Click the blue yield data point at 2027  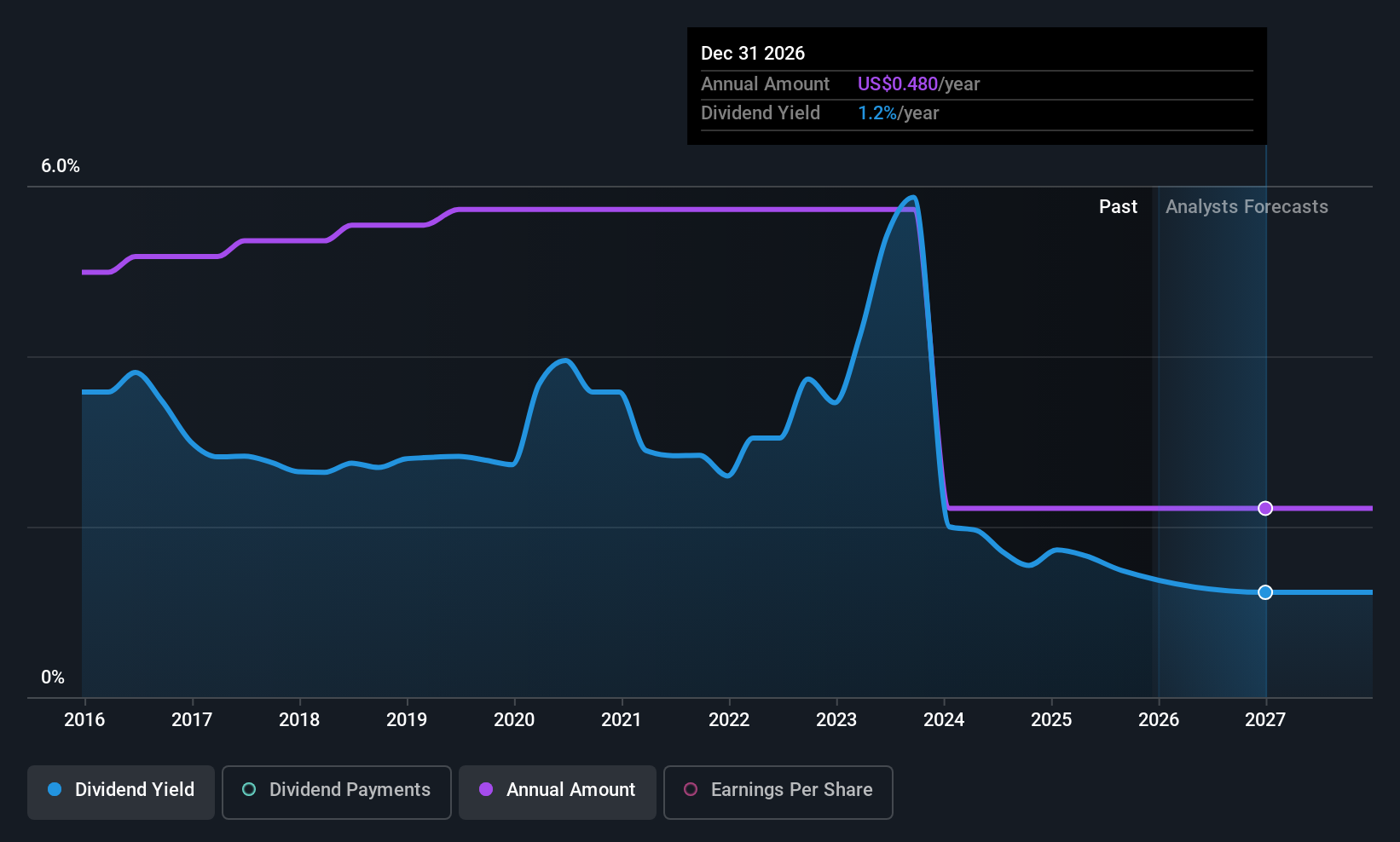click(x=1265, y=592)
